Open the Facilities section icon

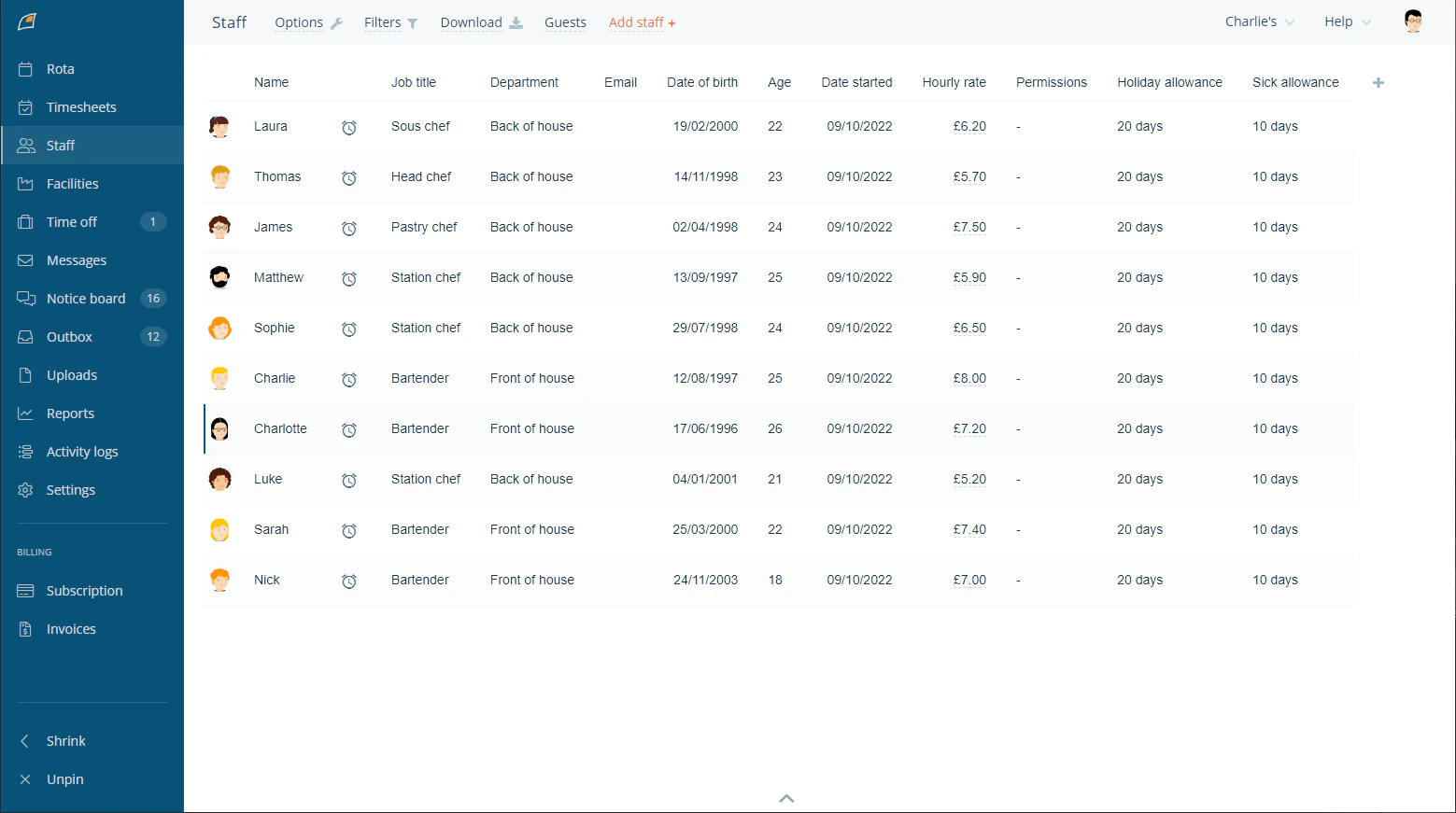coord(26,183)
